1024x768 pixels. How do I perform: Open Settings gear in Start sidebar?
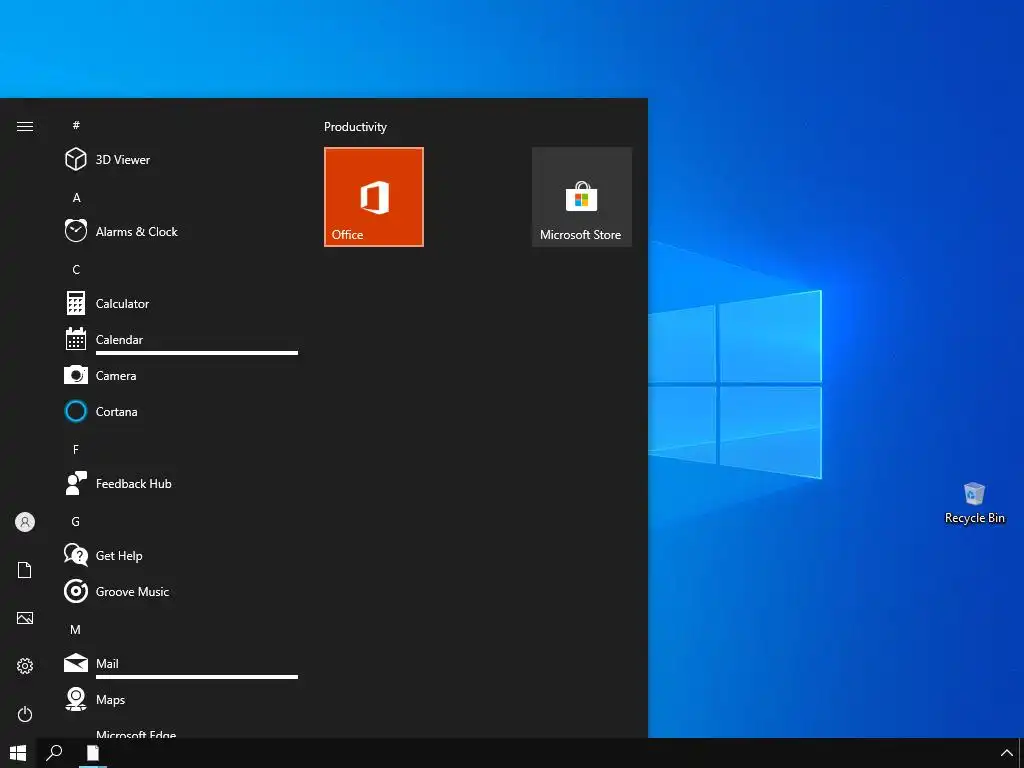(x=25, y=666)
